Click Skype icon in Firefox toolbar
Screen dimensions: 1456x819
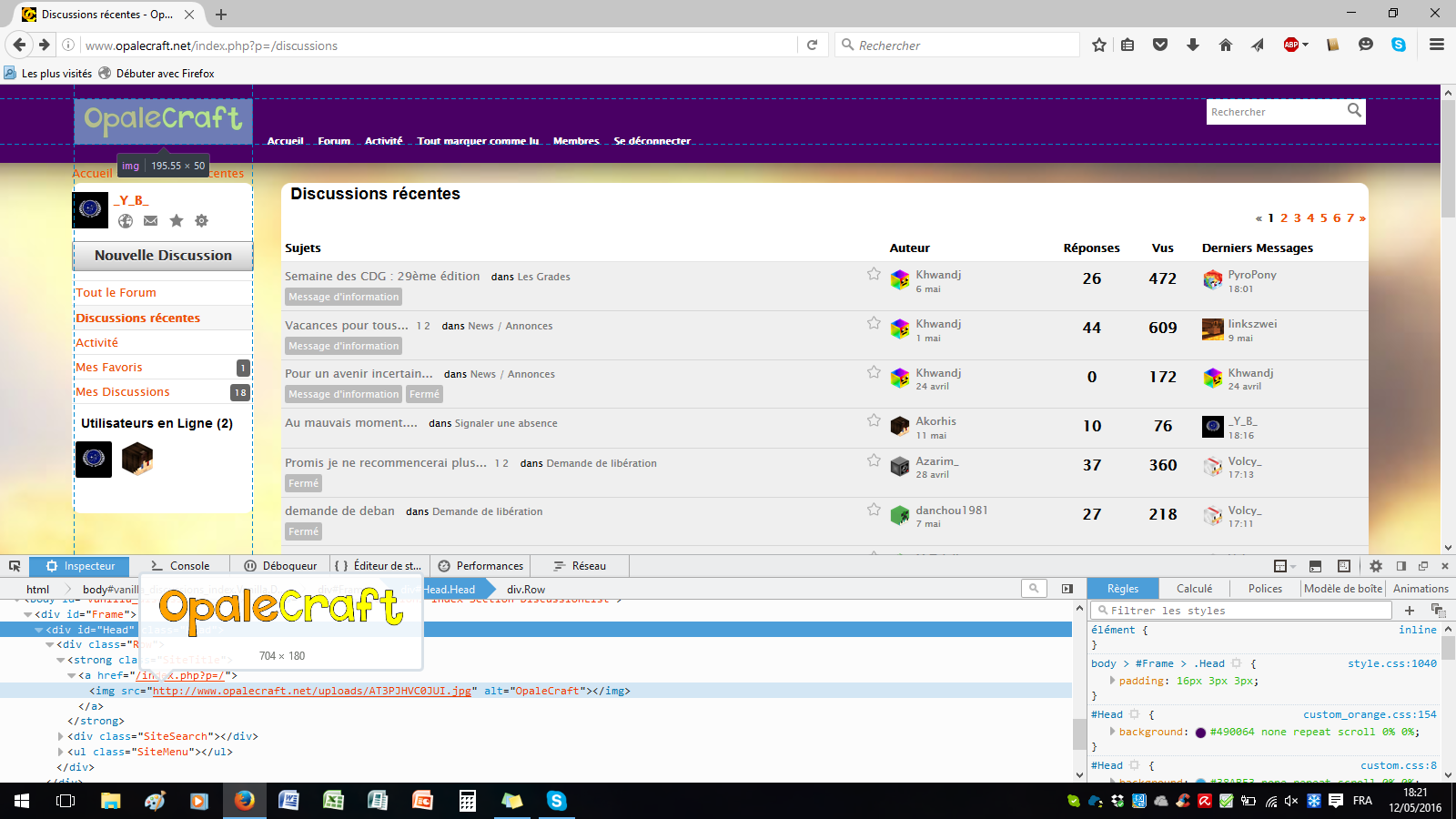coord(1399,45)
